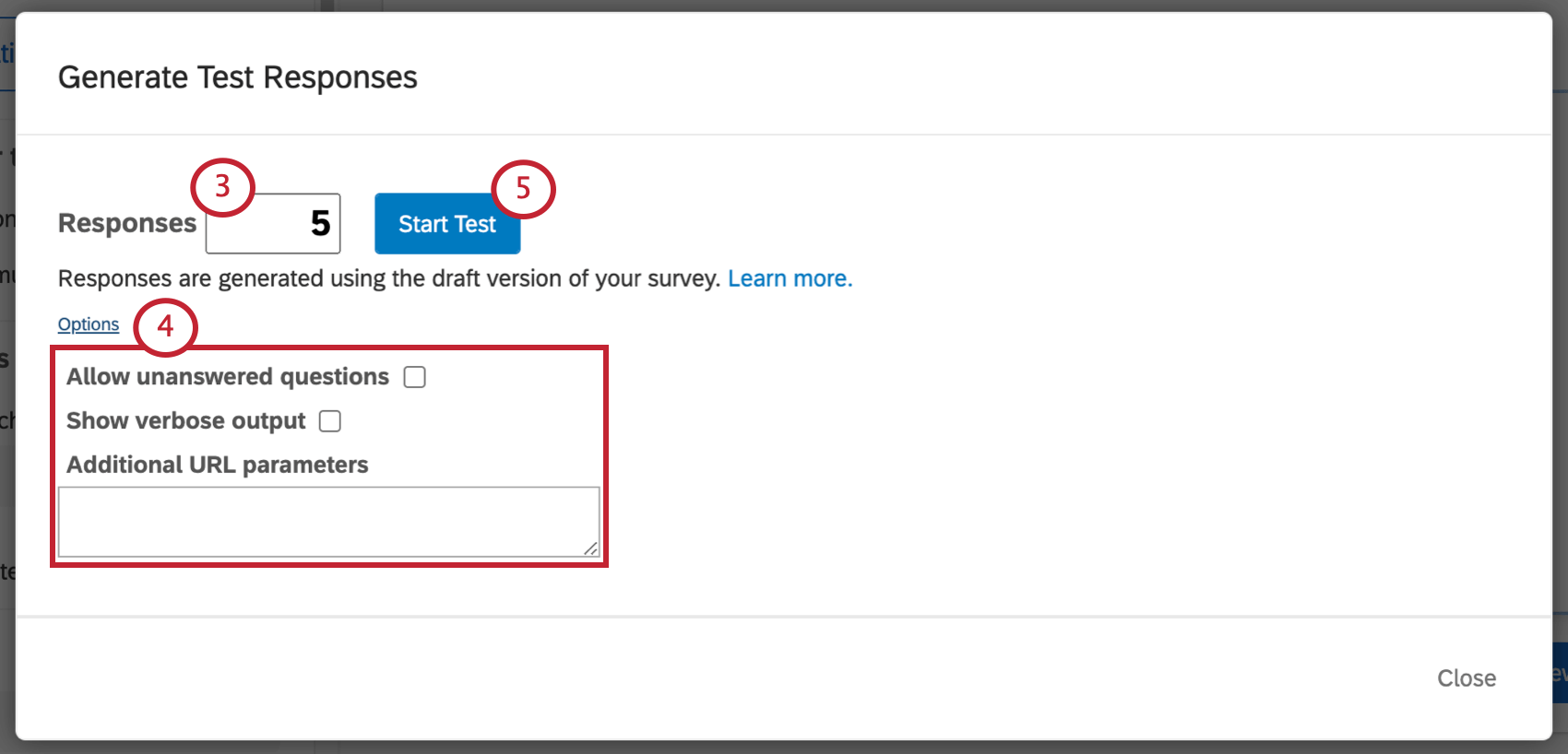Click the bold Responses label
The image size is (1568, 754).
tap(127, 223)
